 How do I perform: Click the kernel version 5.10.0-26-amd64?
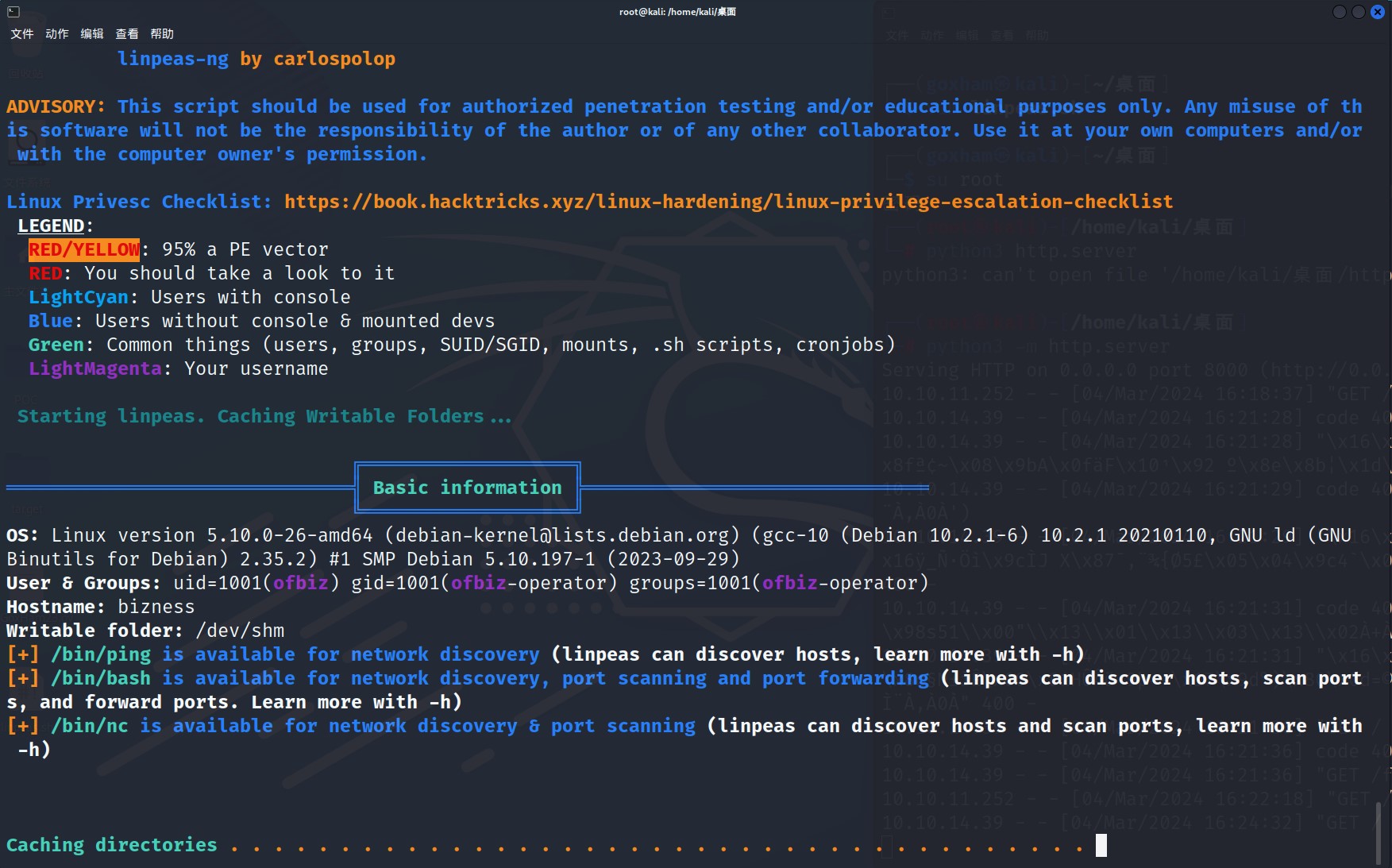pos(290,535)
